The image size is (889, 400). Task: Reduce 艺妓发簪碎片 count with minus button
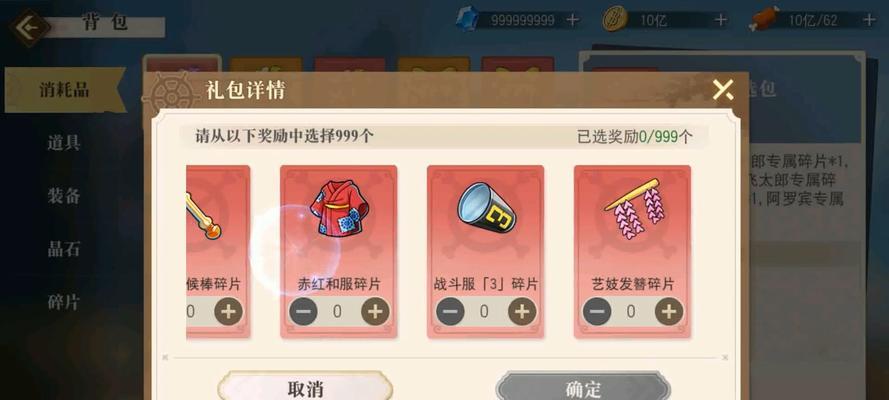coord(597,311)
